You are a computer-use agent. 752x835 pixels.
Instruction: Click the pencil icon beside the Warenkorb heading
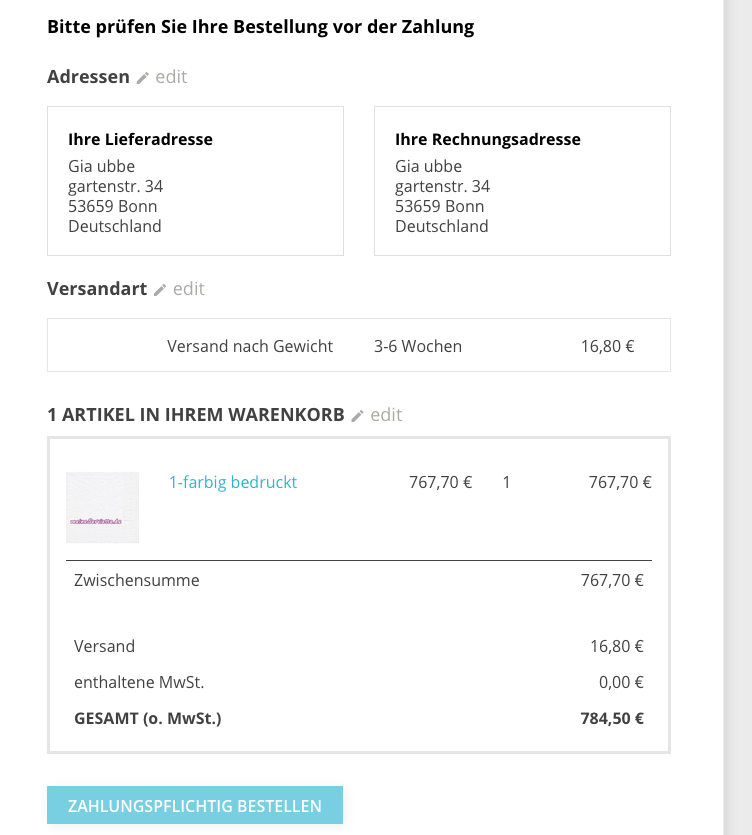358,415
